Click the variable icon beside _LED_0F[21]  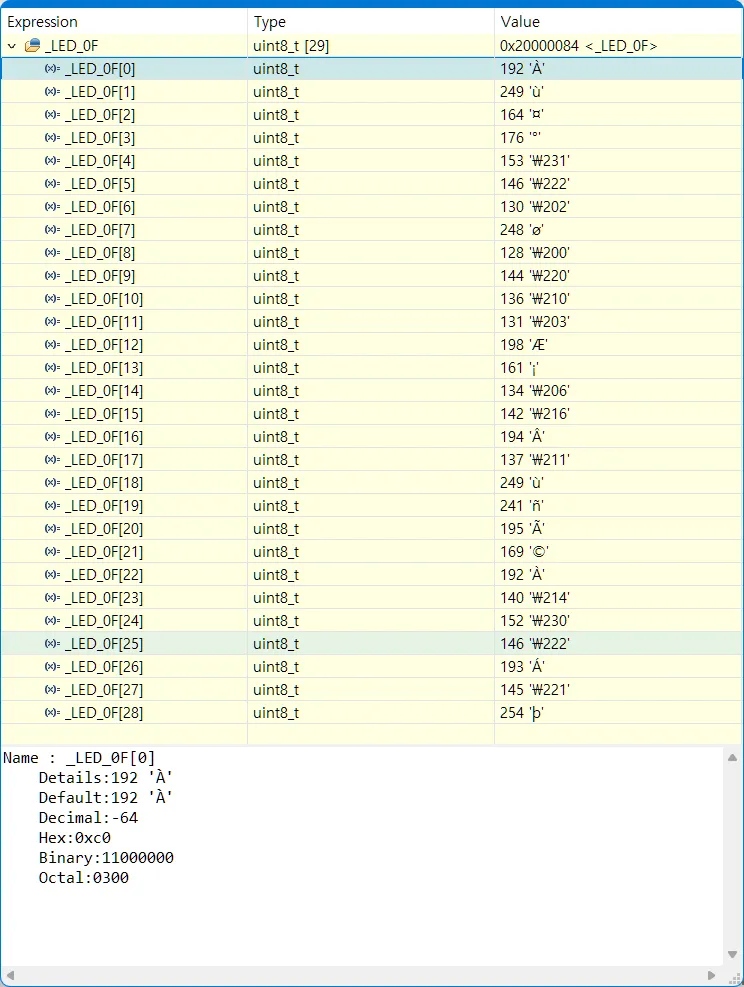52,551
